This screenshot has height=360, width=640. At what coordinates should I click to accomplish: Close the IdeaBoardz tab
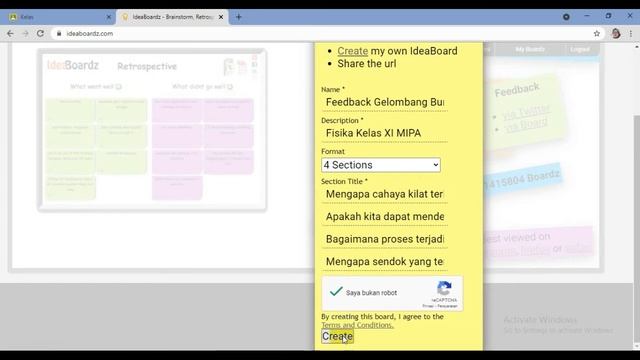[221, 17]
